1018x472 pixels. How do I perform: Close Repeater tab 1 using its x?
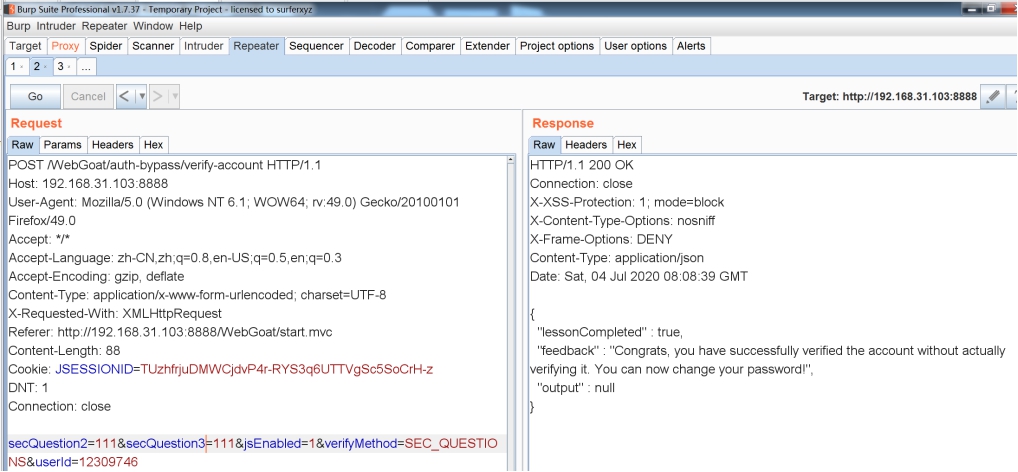point(21,67)
